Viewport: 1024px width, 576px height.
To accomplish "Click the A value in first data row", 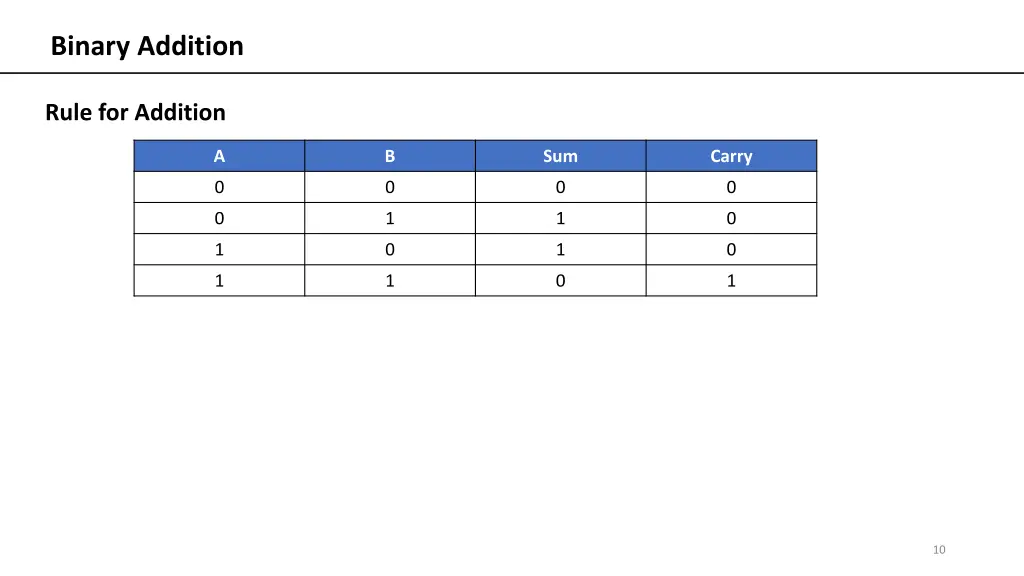I will tap(219, 187).
